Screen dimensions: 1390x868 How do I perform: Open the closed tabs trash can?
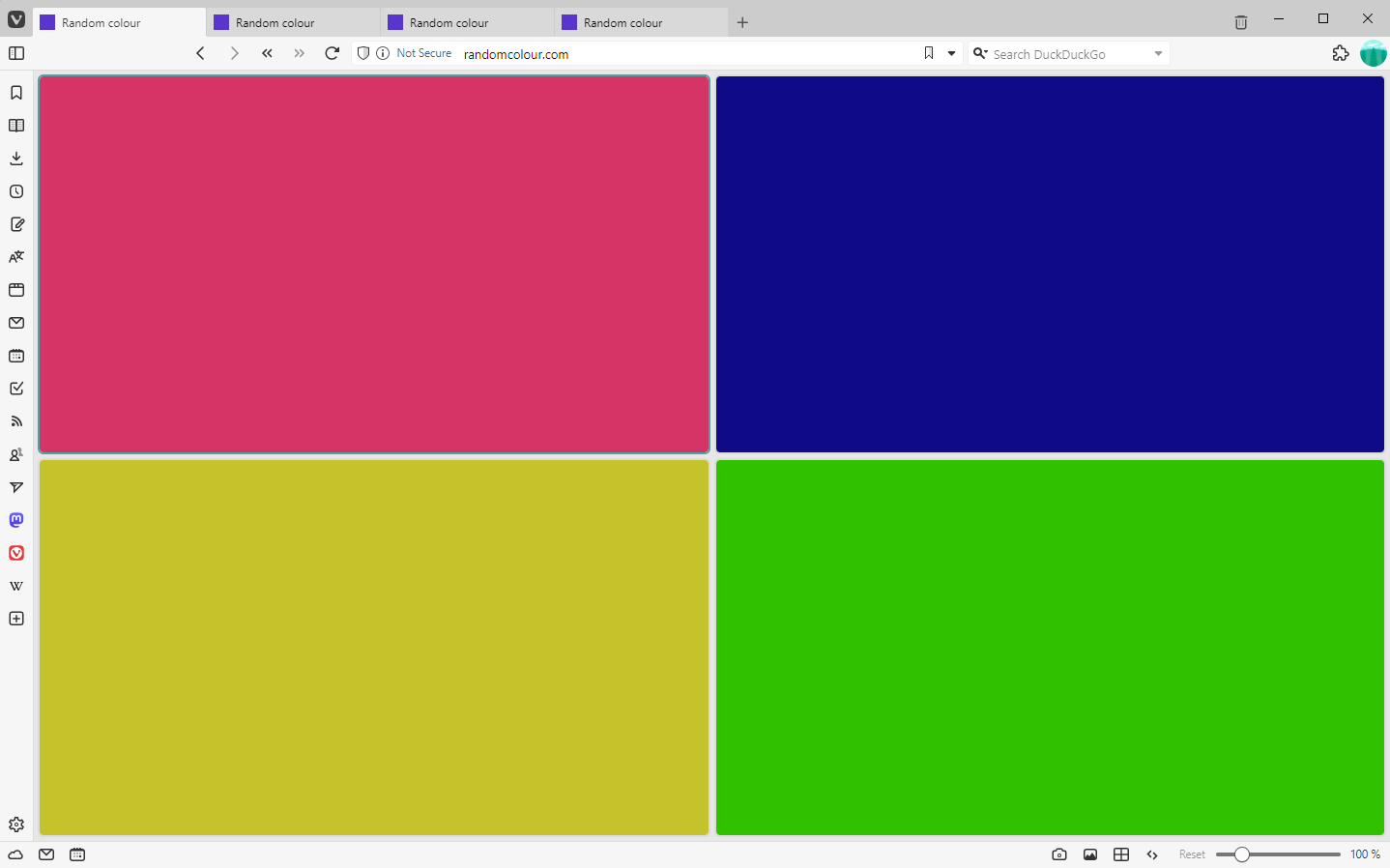click(x=1241, y=22)
